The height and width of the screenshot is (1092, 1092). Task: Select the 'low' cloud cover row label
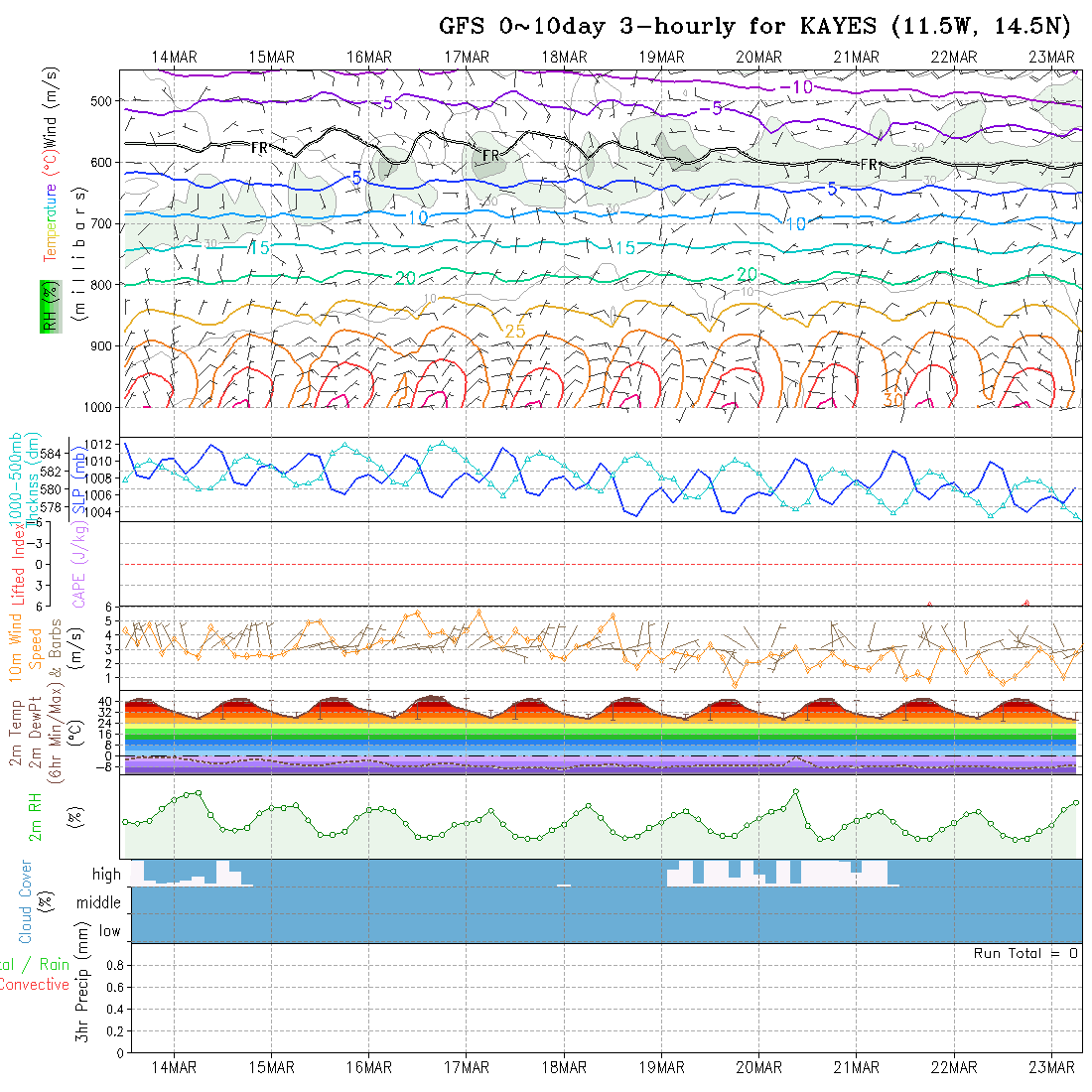(x=109, y=931)
